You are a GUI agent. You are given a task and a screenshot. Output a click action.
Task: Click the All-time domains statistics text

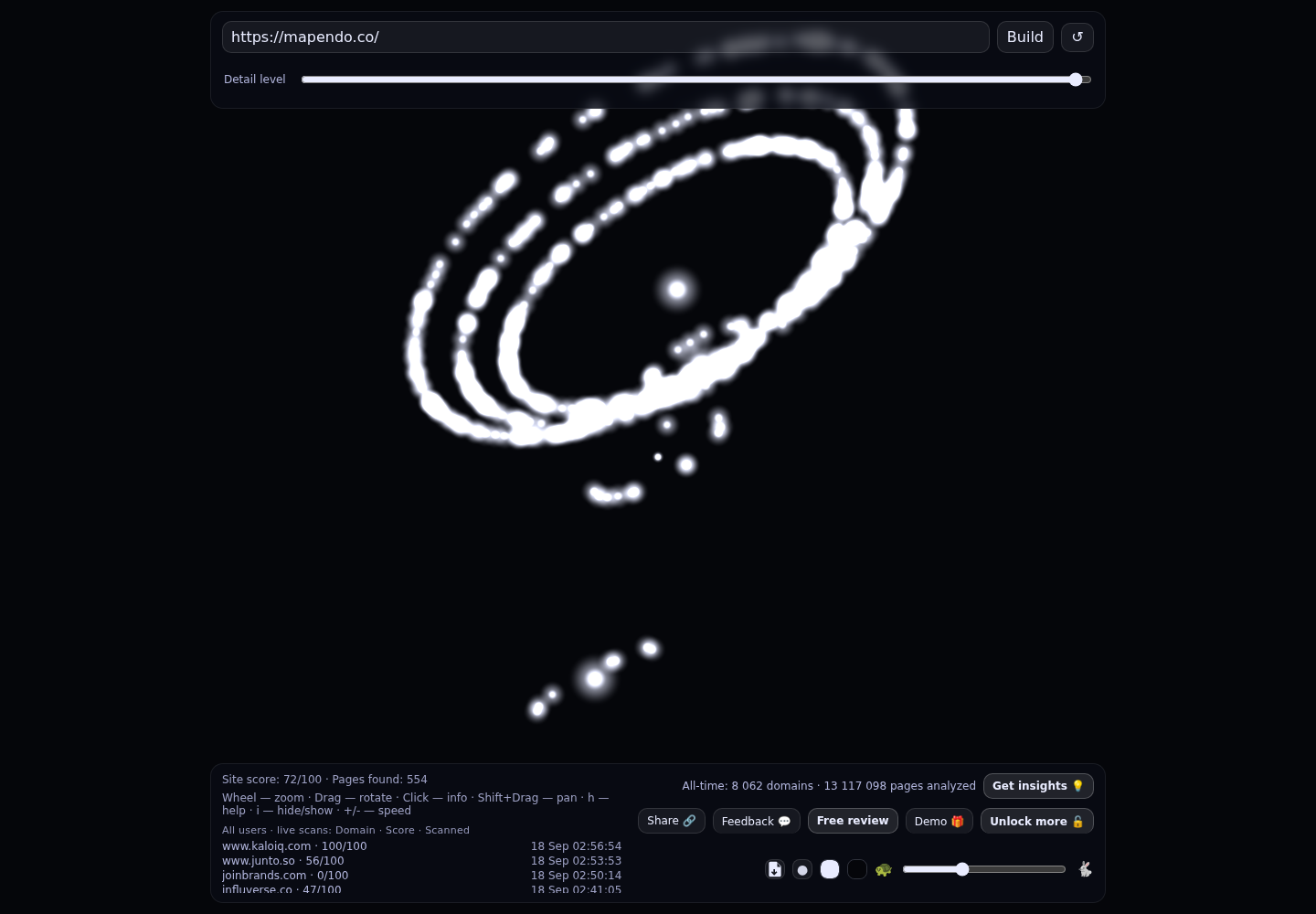pos(829,786)
